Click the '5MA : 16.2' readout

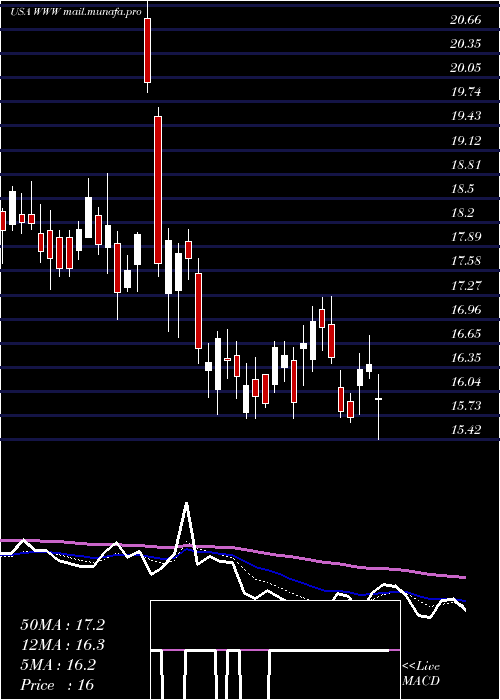(58, 665)
